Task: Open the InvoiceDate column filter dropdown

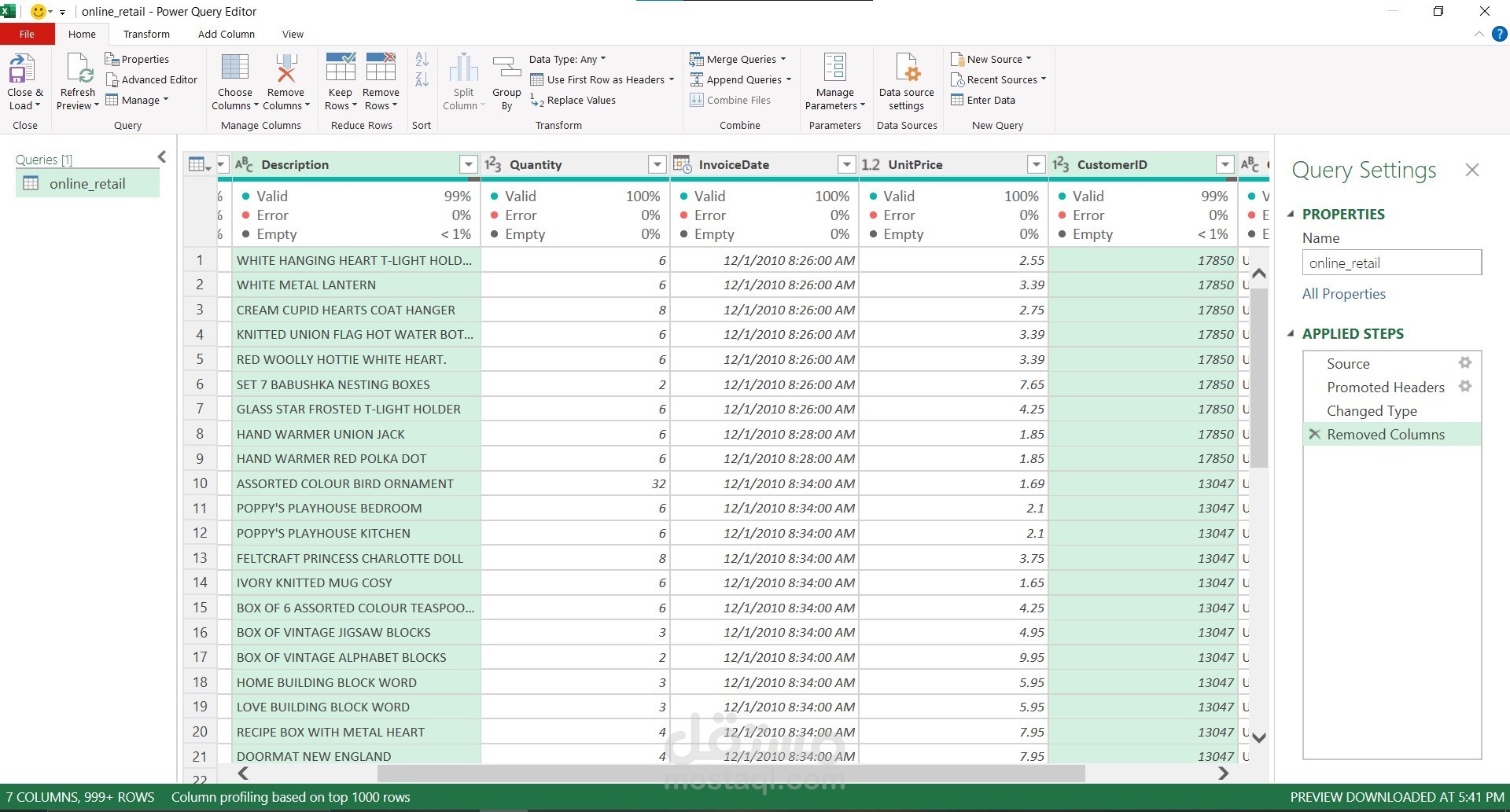Action: point(847,164)
